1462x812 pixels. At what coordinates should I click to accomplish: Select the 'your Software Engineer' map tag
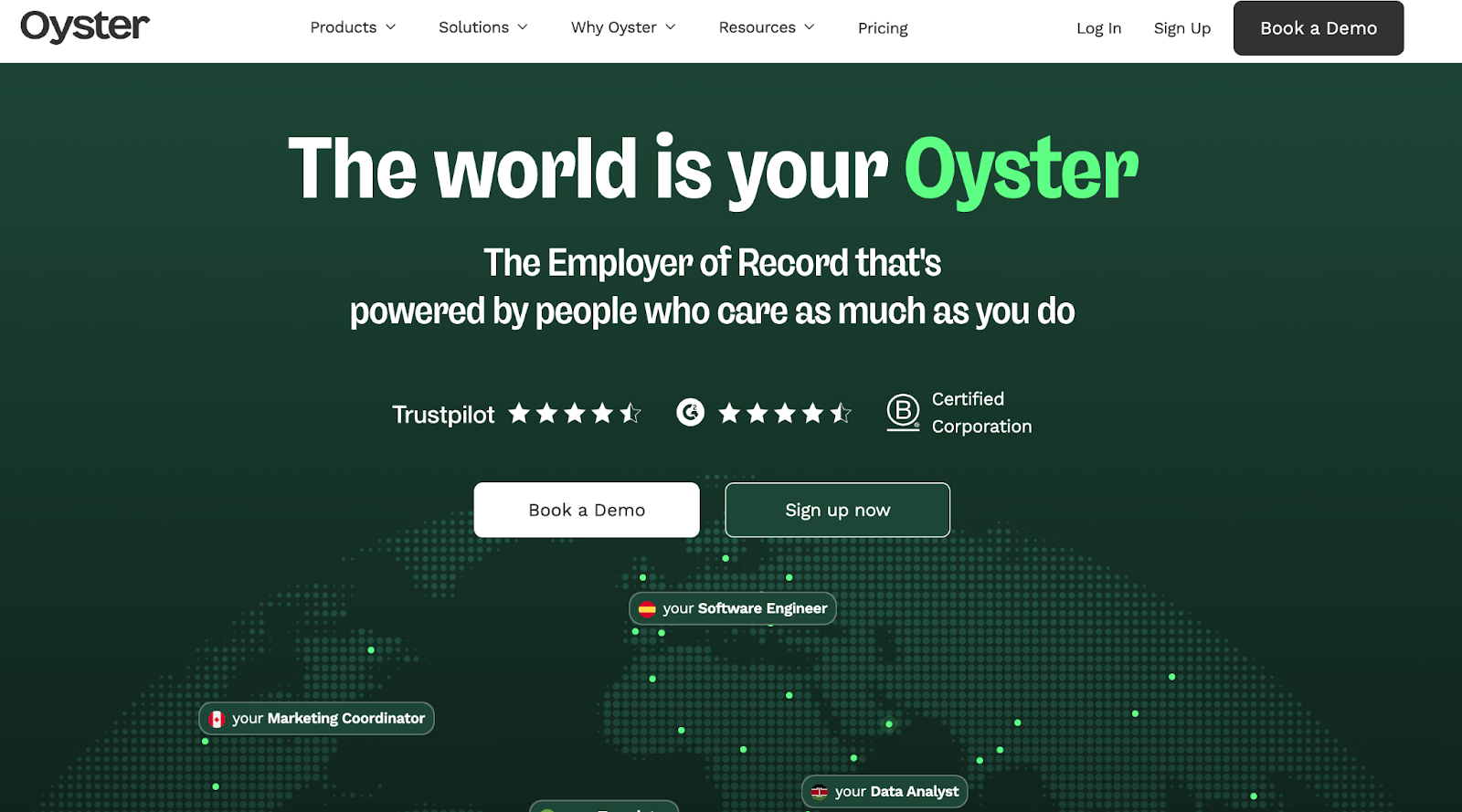coord(733,608)
